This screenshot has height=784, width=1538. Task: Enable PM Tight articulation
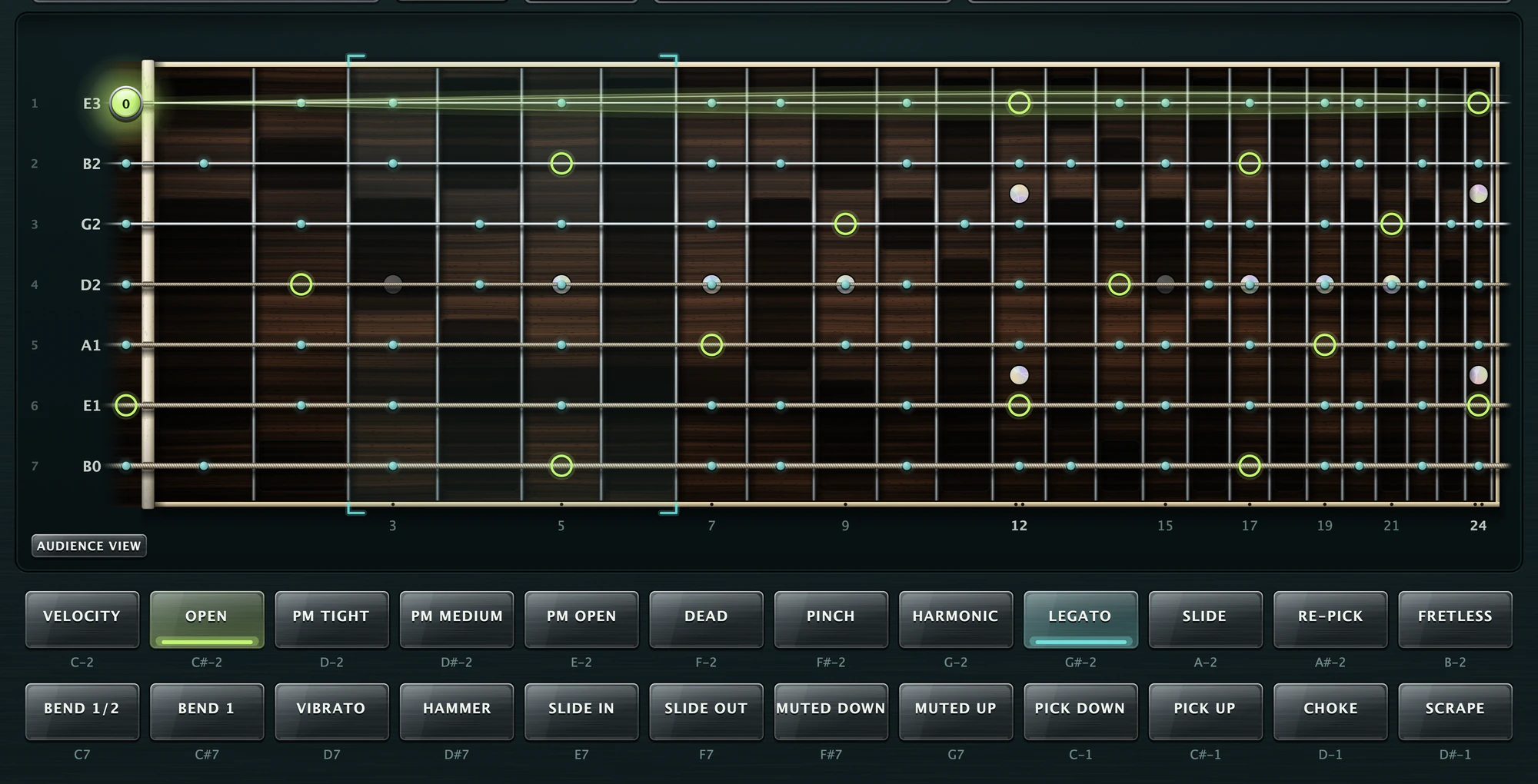pyautogui.click(x=331, y=620)
